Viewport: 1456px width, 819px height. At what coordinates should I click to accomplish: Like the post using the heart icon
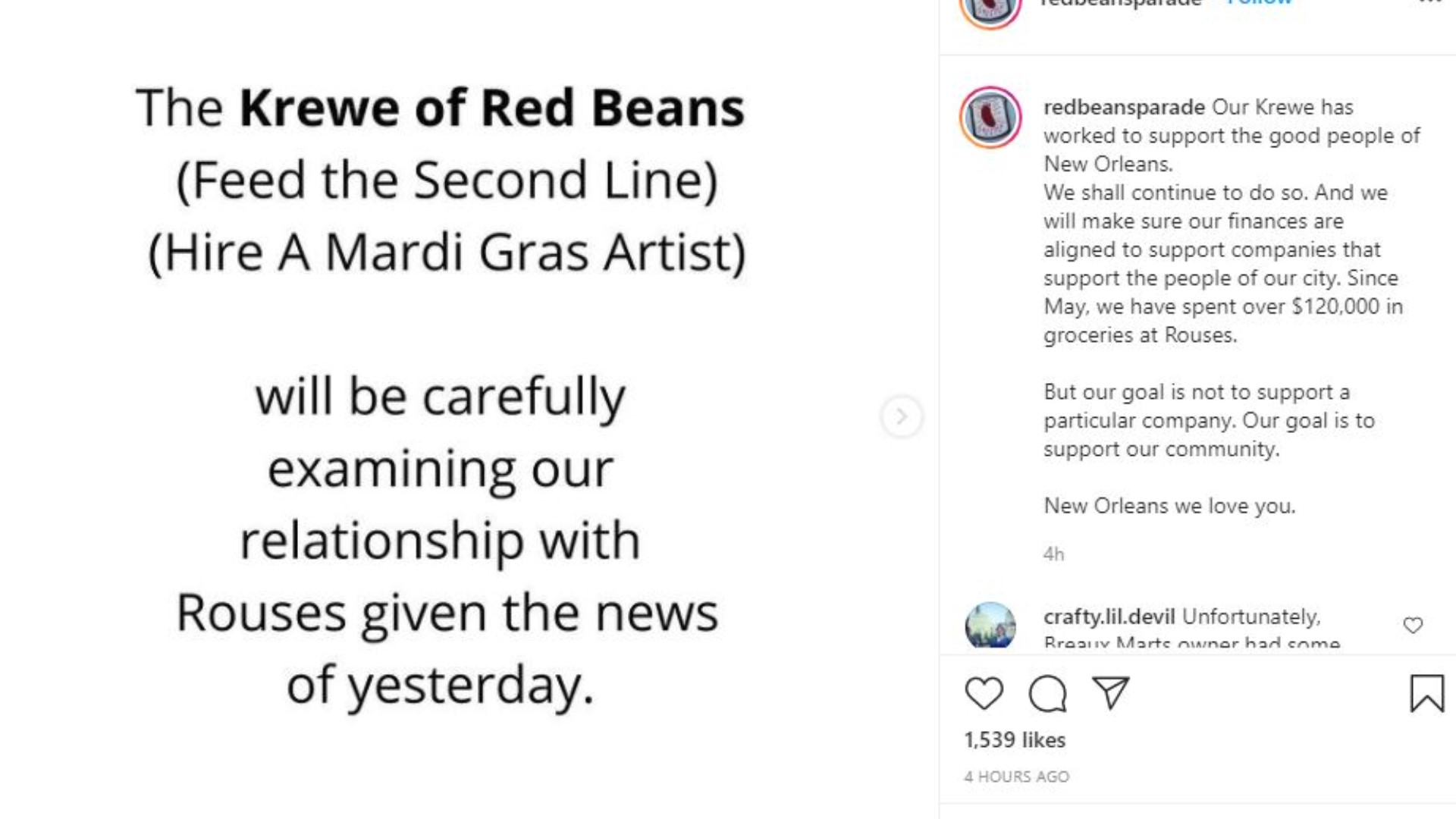[x=984, y=692]
